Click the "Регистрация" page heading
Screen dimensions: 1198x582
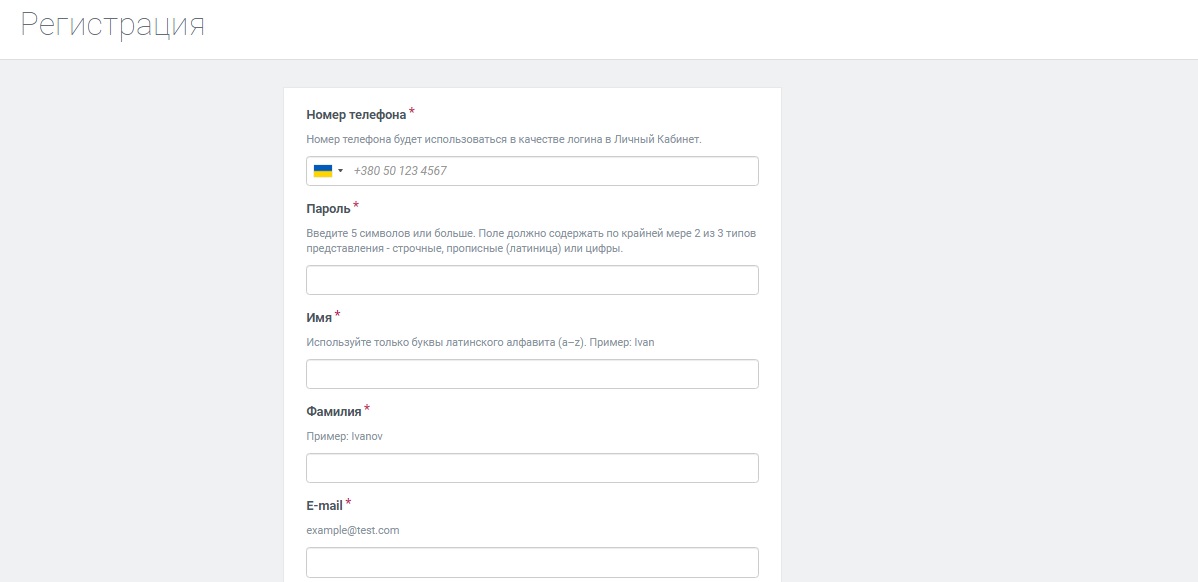pos(112,24)
